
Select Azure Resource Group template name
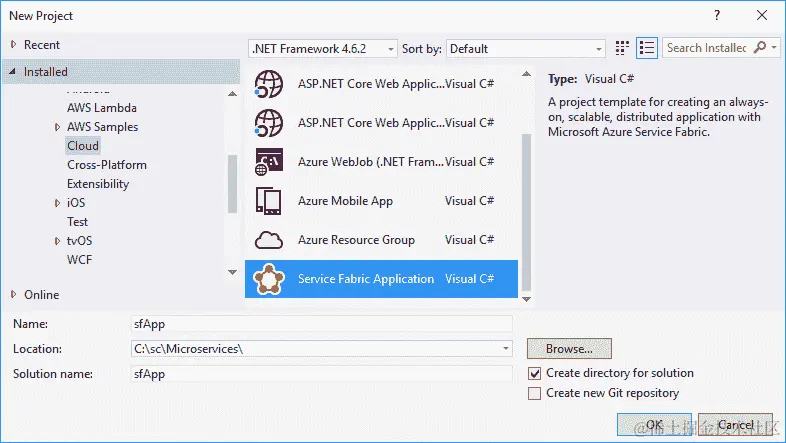[356, 240]
